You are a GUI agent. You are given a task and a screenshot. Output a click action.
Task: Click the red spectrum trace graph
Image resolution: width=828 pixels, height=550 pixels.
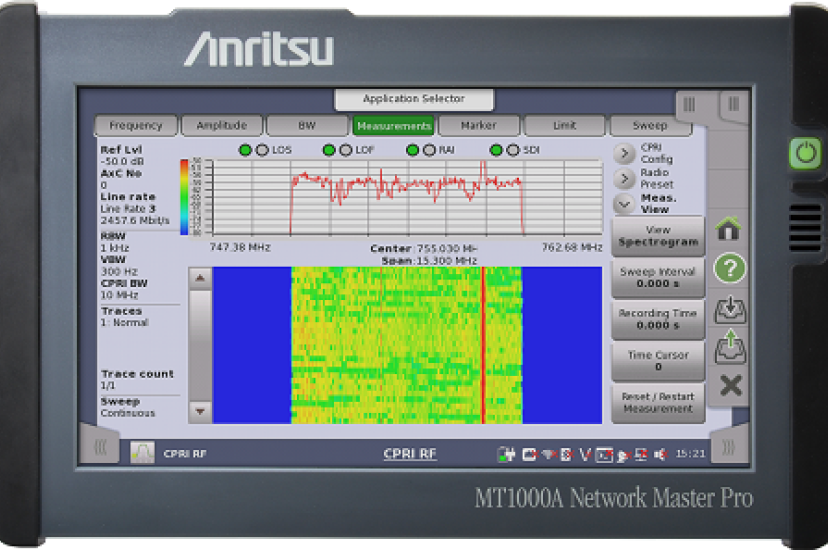point(407,197)
